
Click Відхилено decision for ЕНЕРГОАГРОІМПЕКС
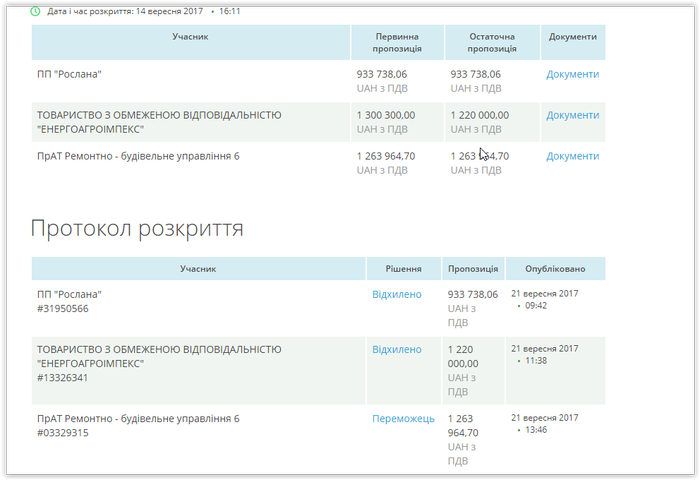[396, 349]
